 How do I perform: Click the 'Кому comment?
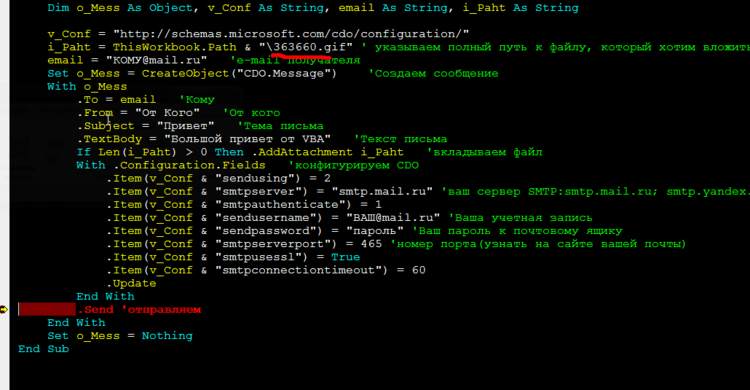click(197, 100)
